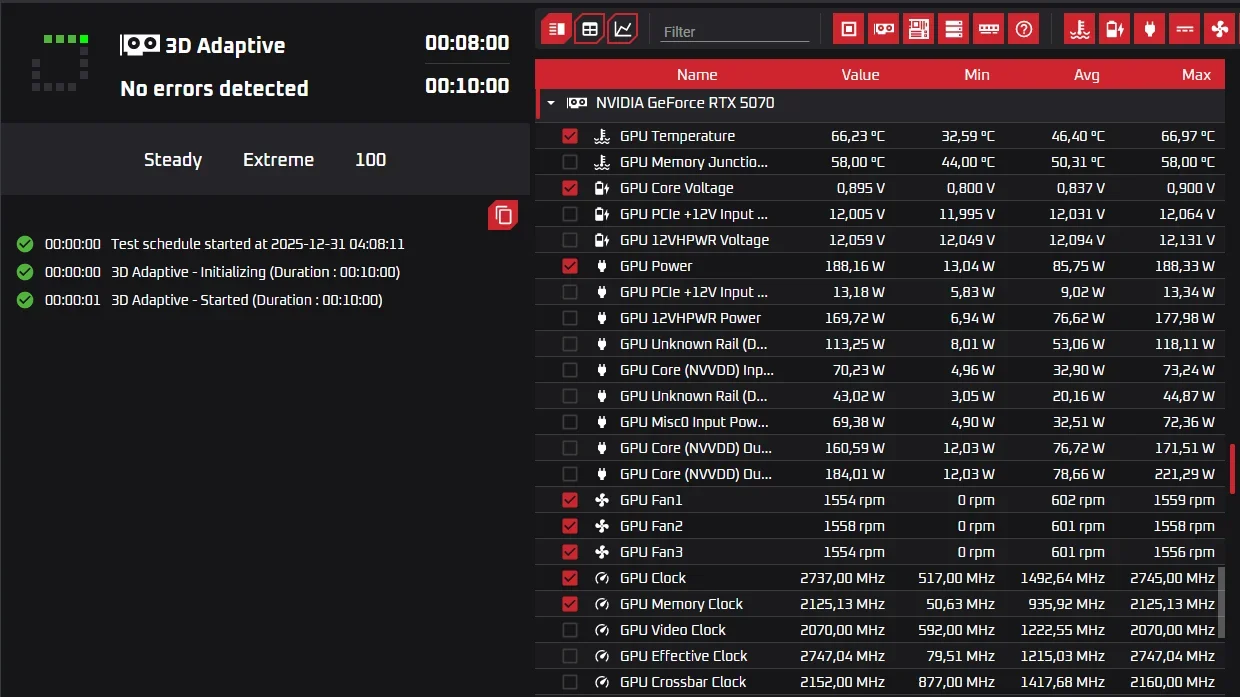Click the 100 usage limit value
Image resolution: width=1240 pixels, height=697 pixels.
[x=371, y=160]
